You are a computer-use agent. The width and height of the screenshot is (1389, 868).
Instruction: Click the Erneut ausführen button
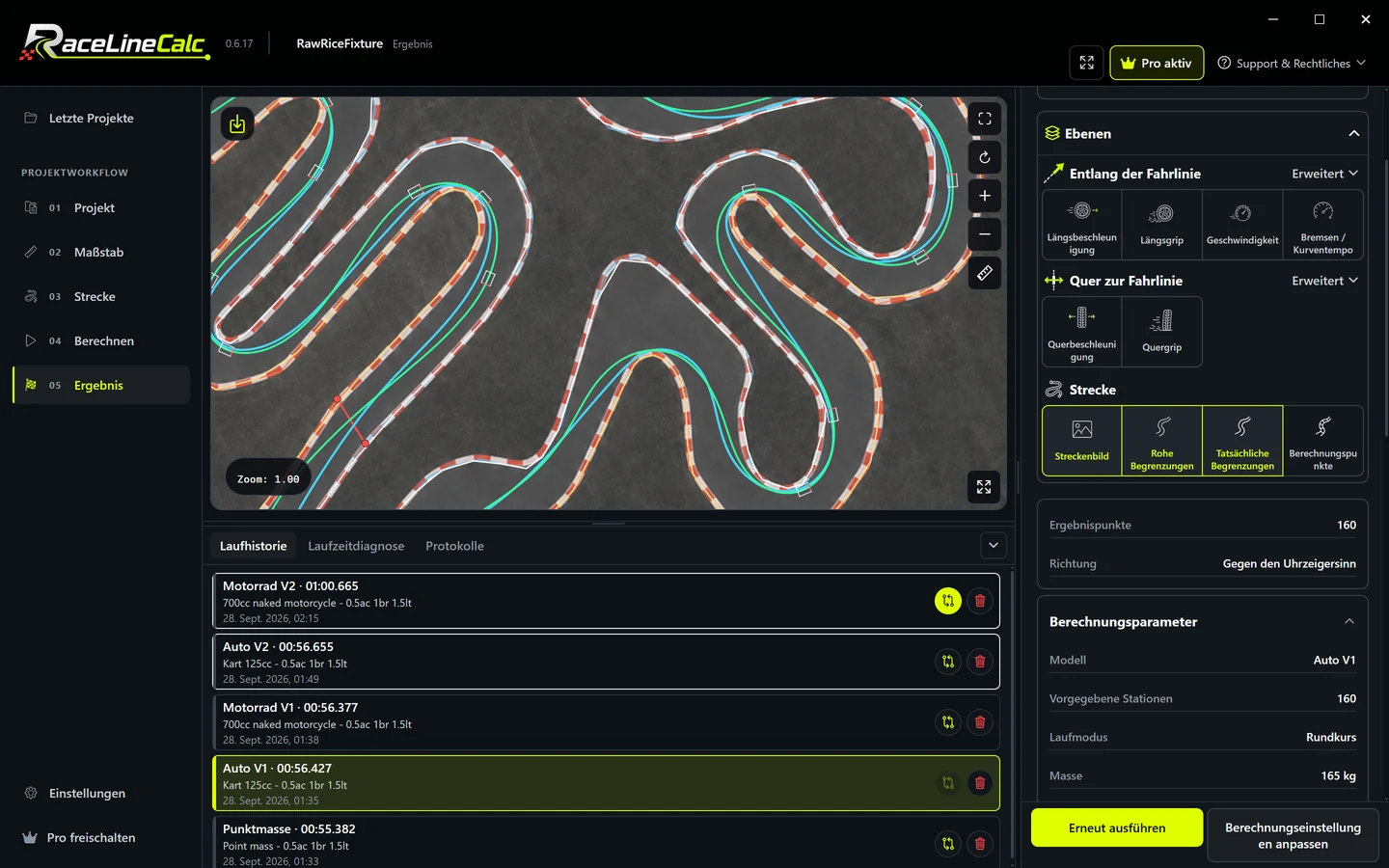click(x=1117, y=827)
